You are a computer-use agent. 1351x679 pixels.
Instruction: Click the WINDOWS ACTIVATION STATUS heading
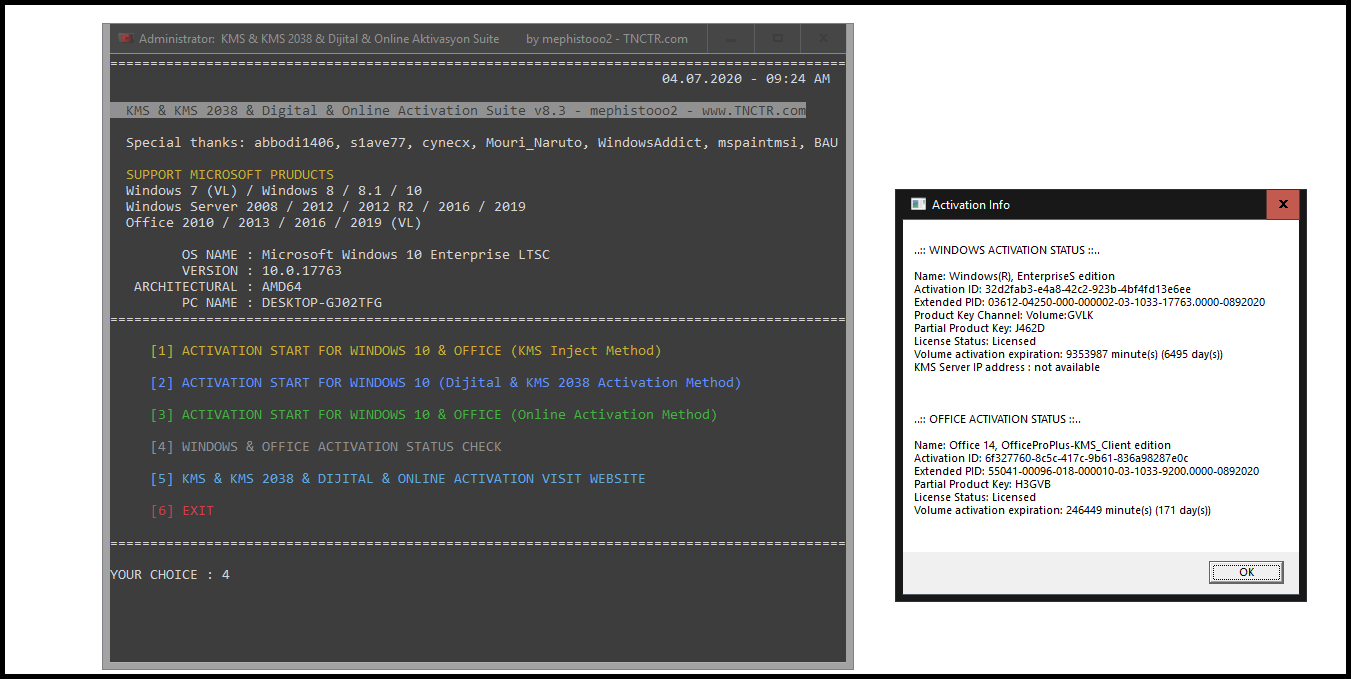[x=1007, y=250]
